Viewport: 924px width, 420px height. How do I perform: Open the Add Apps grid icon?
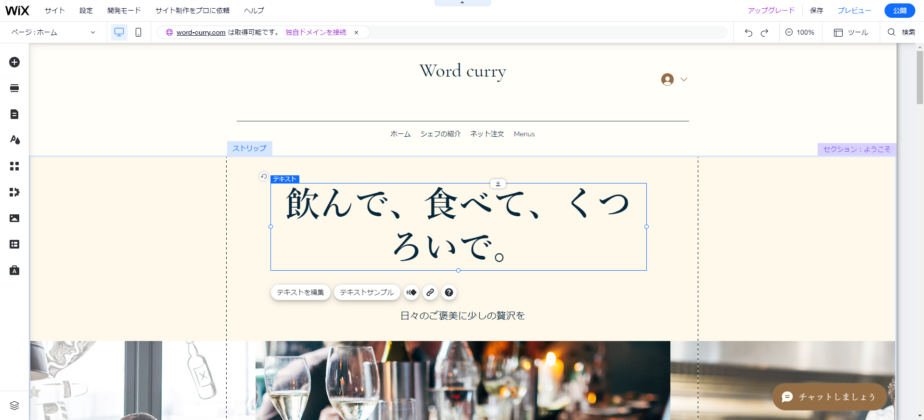tap(15, 166)
